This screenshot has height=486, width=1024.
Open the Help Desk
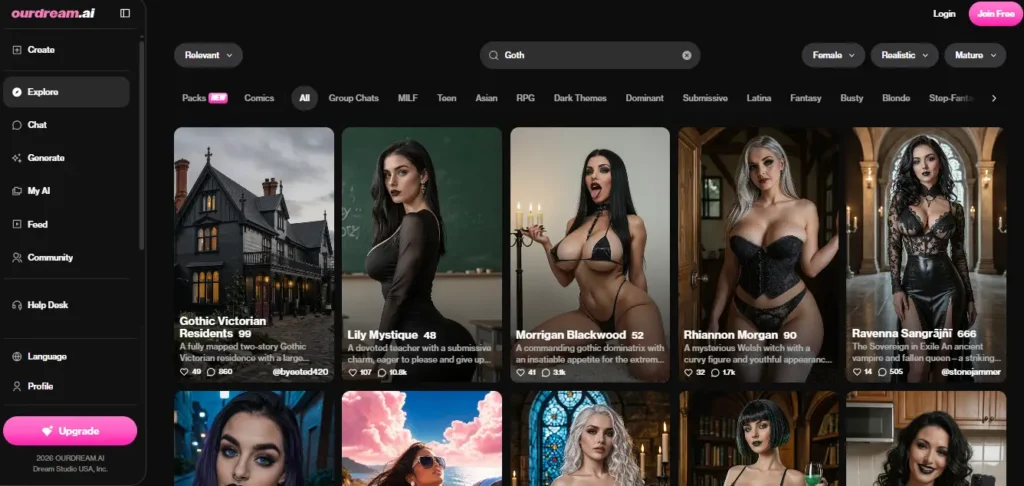[67, 305]
